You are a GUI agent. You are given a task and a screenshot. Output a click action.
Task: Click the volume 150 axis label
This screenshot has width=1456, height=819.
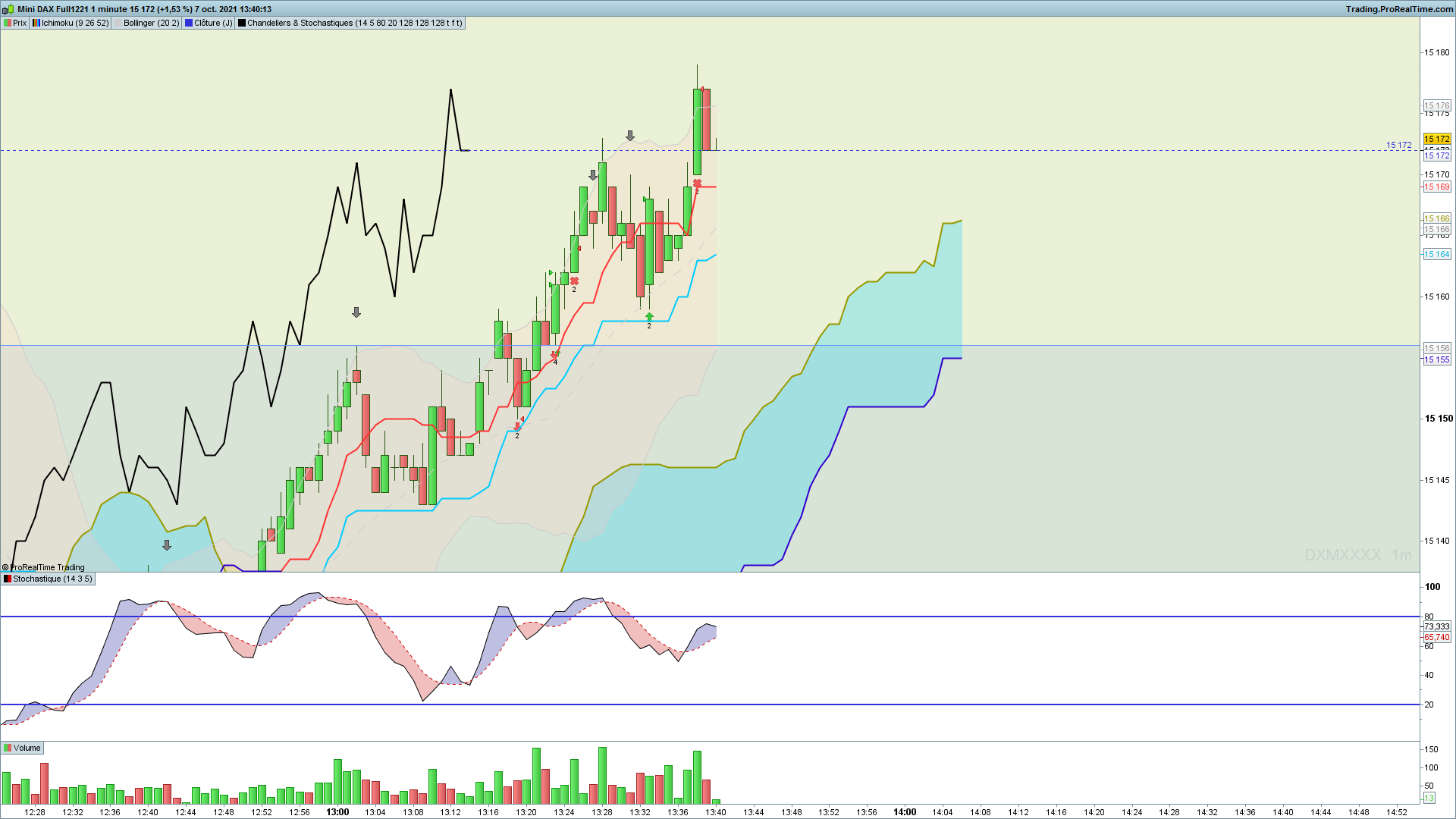tap(1431, 749)
